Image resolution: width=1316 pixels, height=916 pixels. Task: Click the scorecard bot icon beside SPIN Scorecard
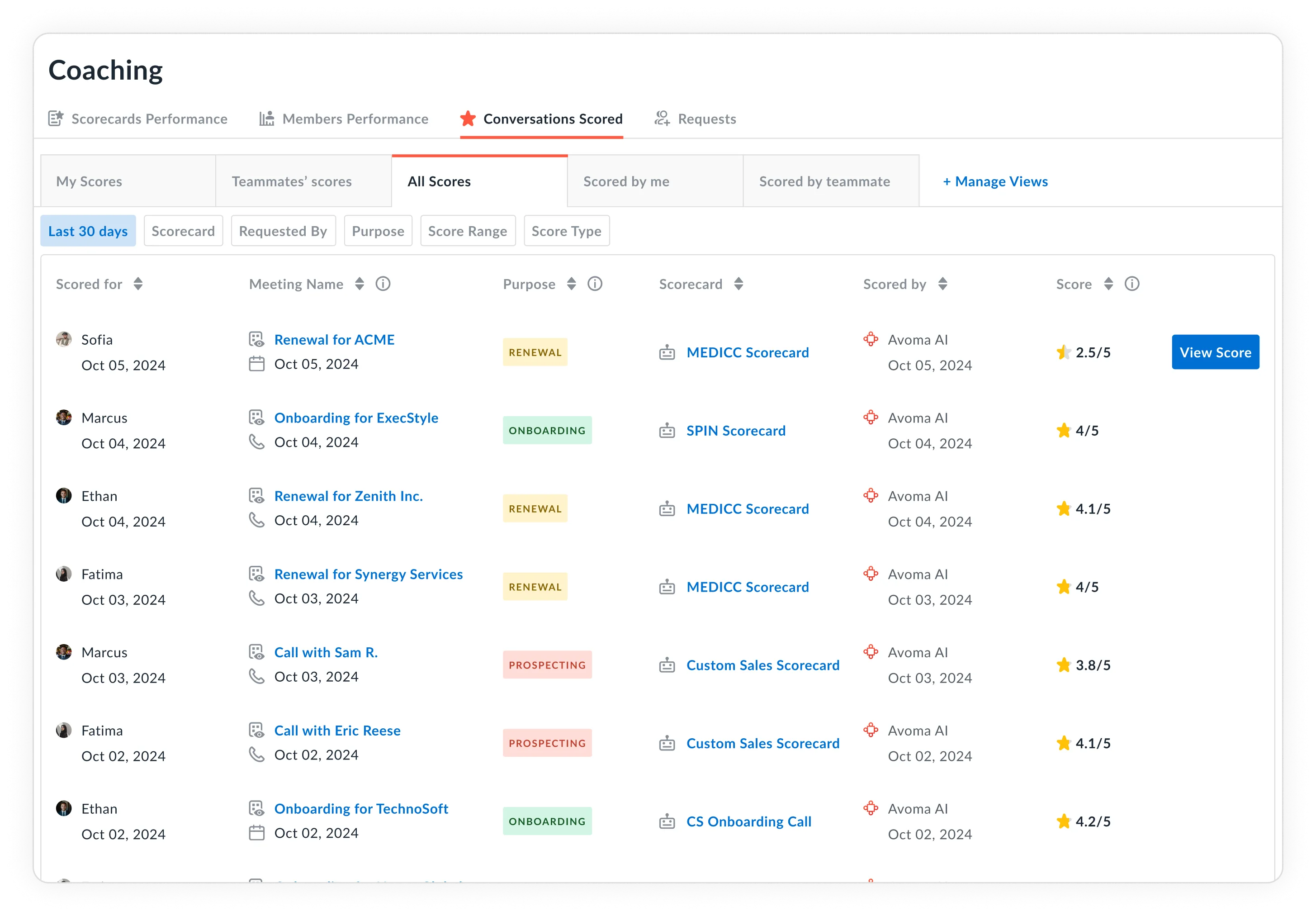coord(667,431)
